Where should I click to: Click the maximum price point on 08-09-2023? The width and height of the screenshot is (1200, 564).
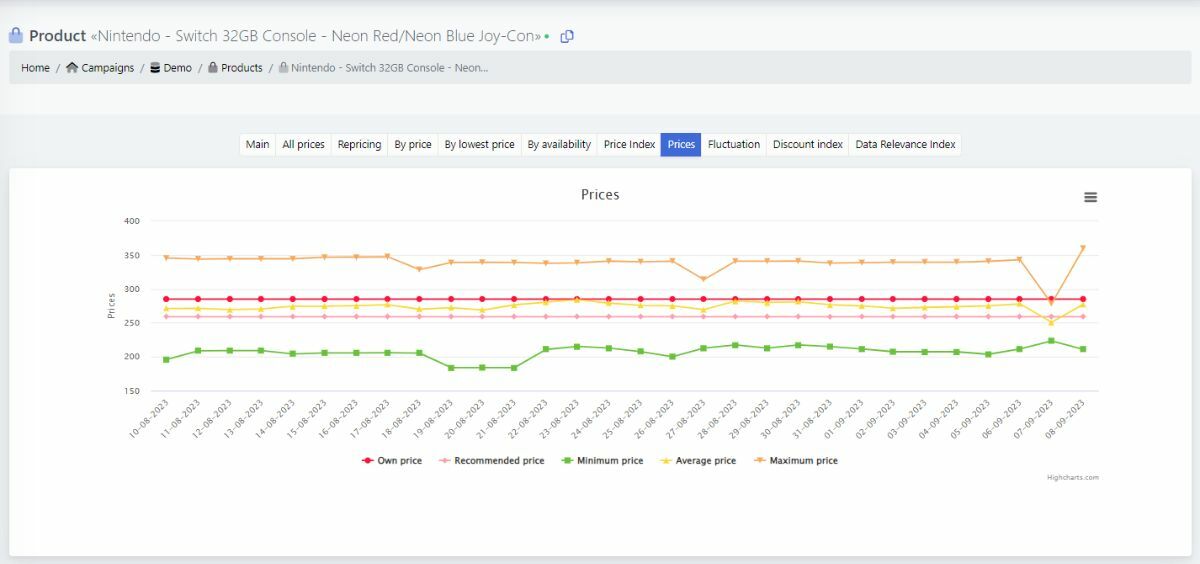1082,248
